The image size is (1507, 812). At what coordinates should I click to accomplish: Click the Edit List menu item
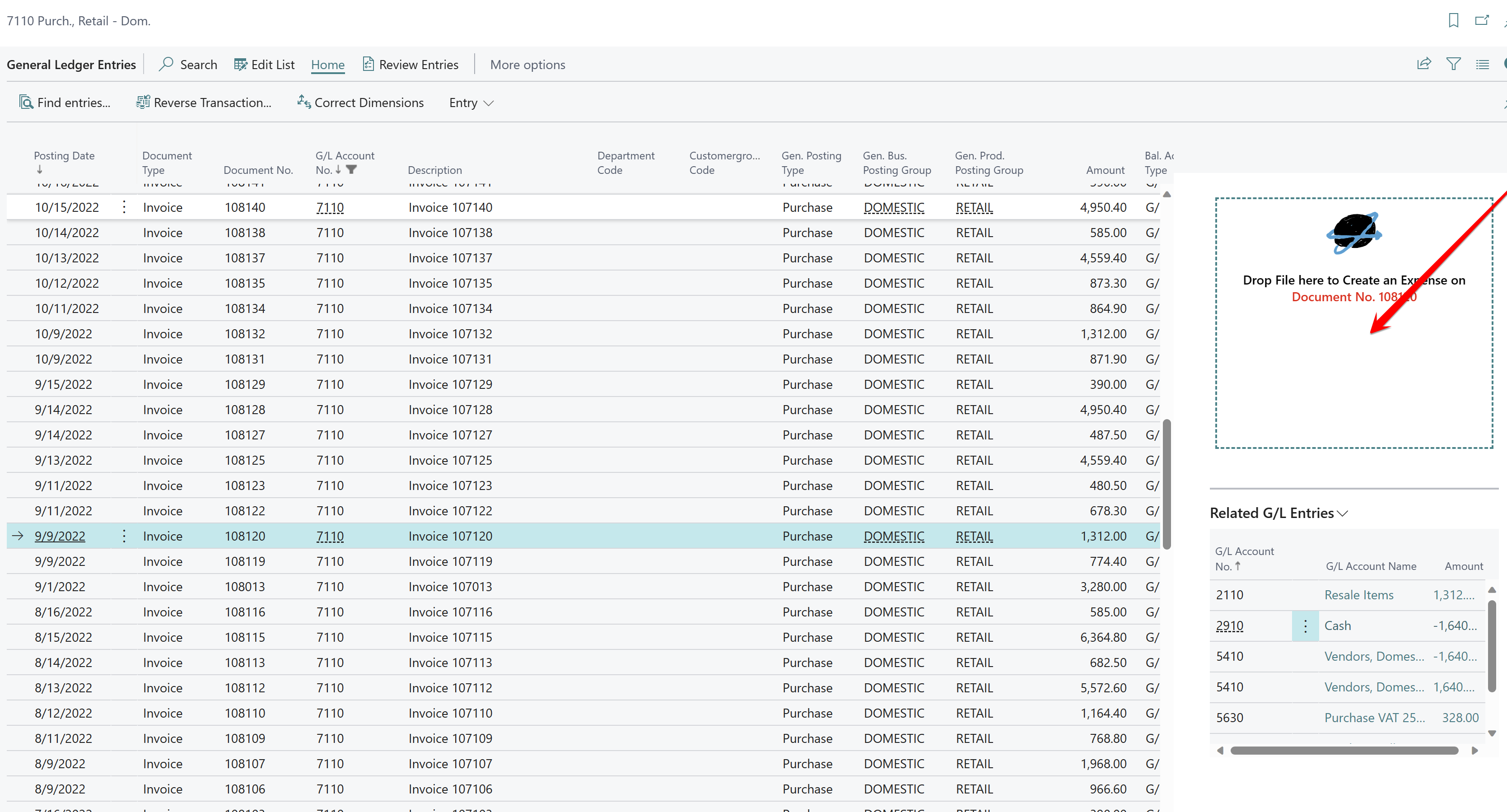pyautogui.click(x=264, y=64)
